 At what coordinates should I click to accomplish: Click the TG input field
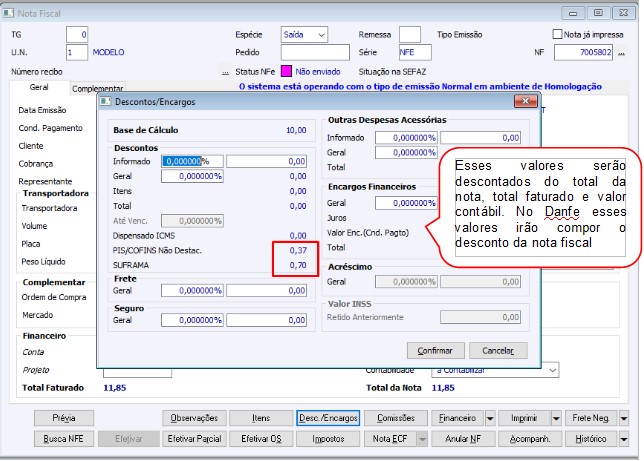77,35
